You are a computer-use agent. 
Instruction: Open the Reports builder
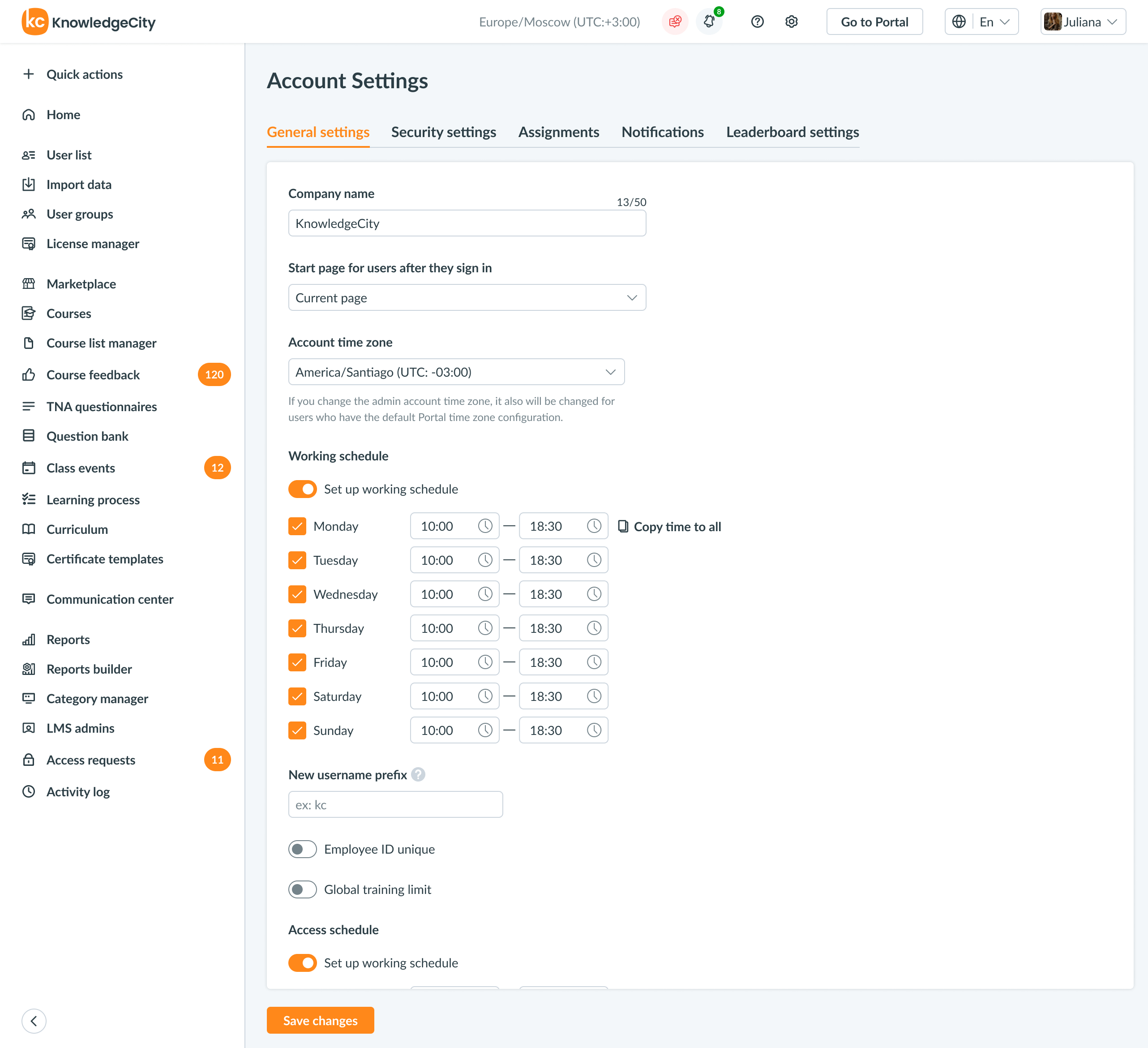(89, 669)
